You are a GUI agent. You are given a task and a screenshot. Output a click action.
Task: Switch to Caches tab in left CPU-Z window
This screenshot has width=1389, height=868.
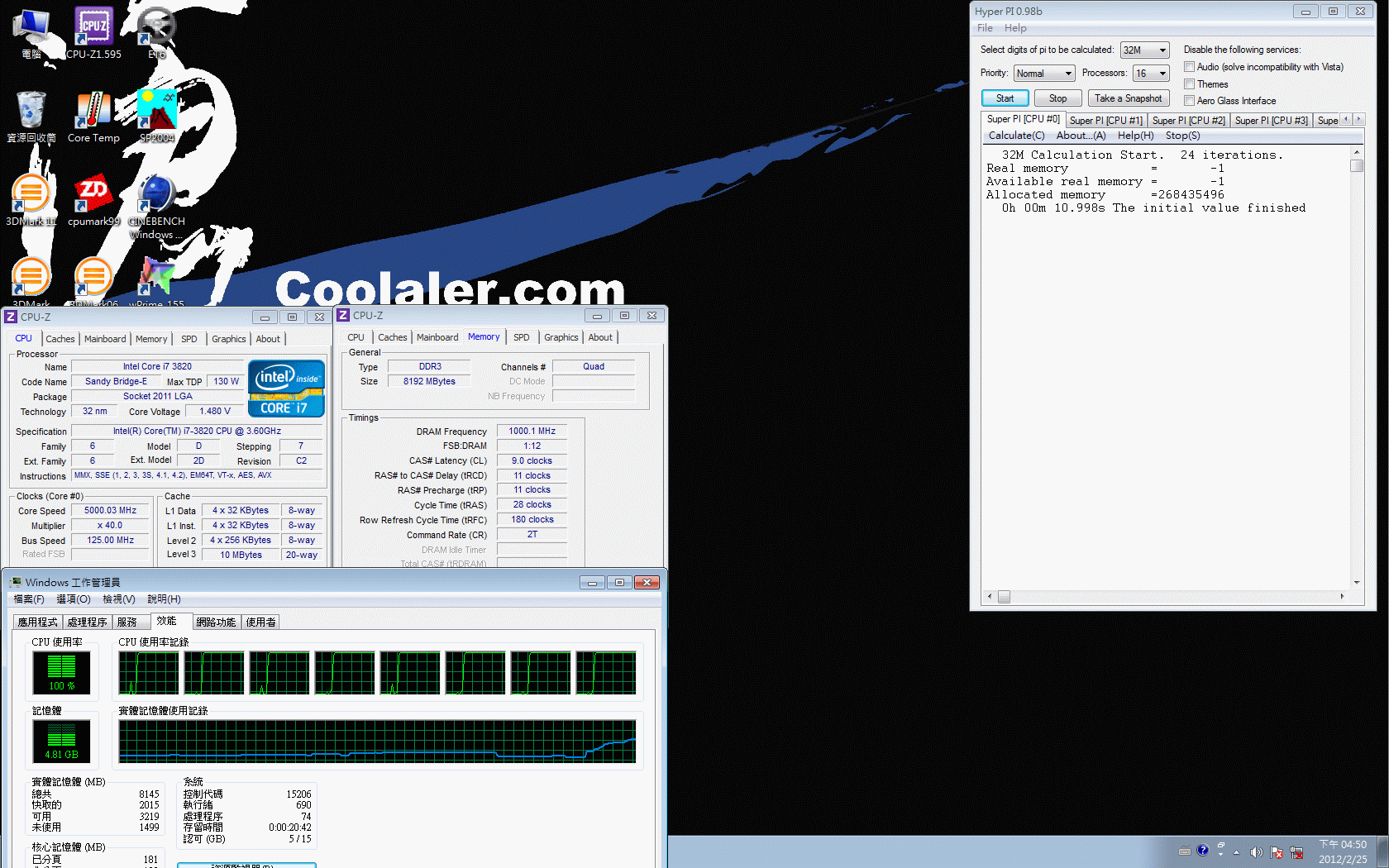[60, 339]
